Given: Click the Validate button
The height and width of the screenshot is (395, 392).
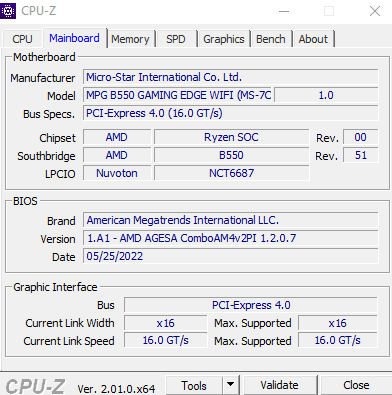Looking at the screenshot, I should [280, 386].
